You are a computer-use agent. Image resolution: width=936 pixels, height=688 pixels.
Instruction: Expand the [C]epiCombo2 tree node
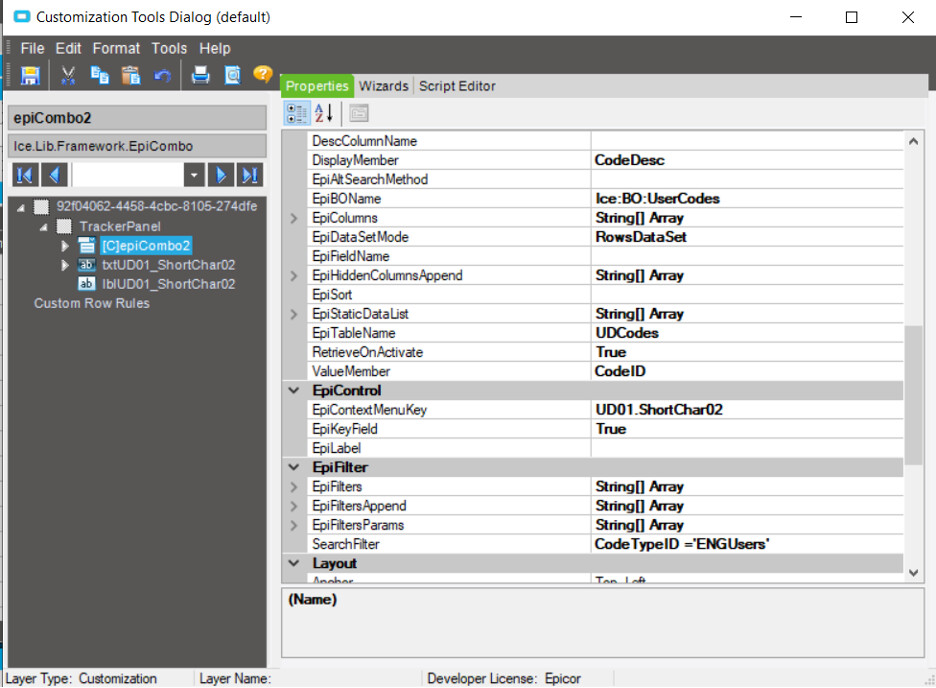(x=64, y=245)
